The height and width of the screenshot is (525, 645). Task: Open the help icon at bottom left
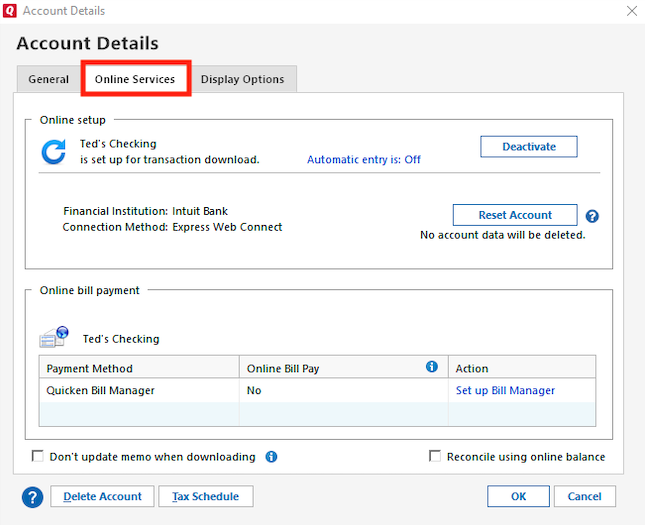click(33, 496)
